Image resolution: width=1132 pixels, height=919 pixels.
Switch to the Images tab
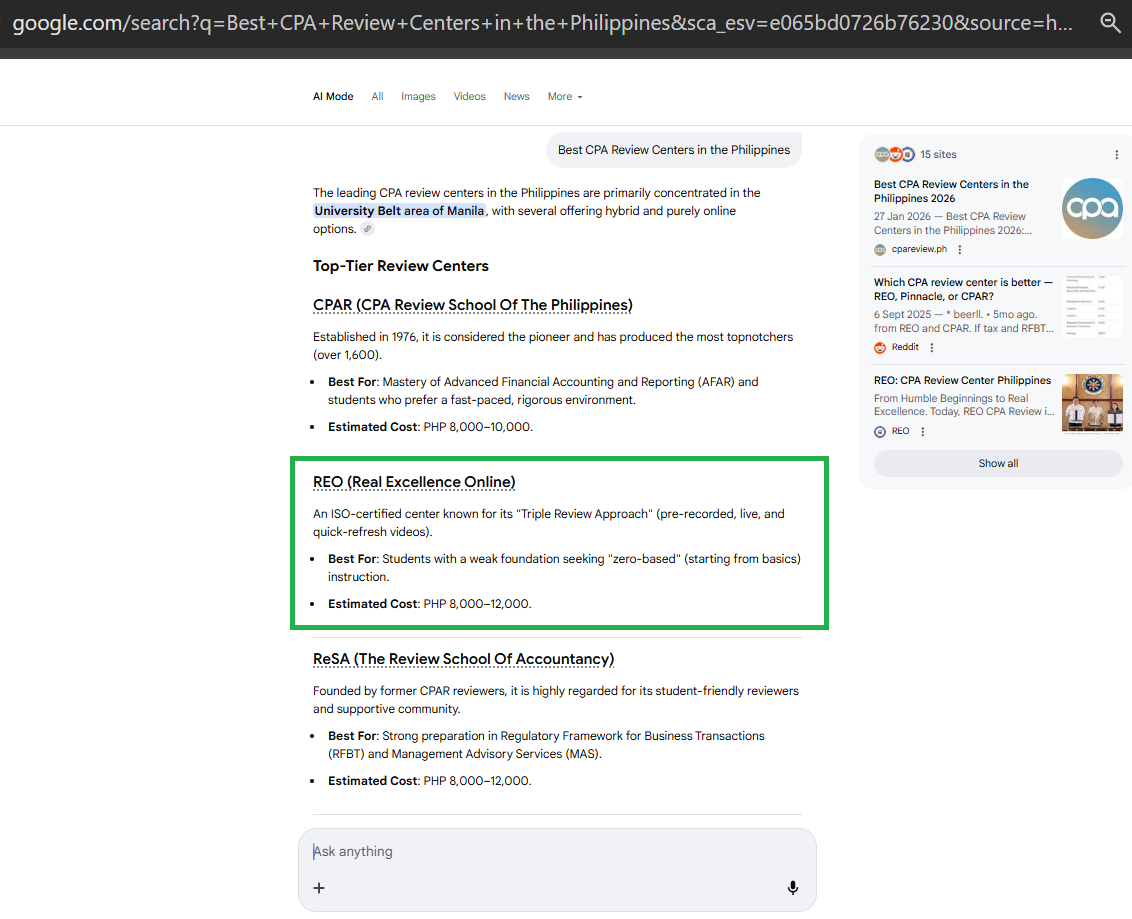418,97
